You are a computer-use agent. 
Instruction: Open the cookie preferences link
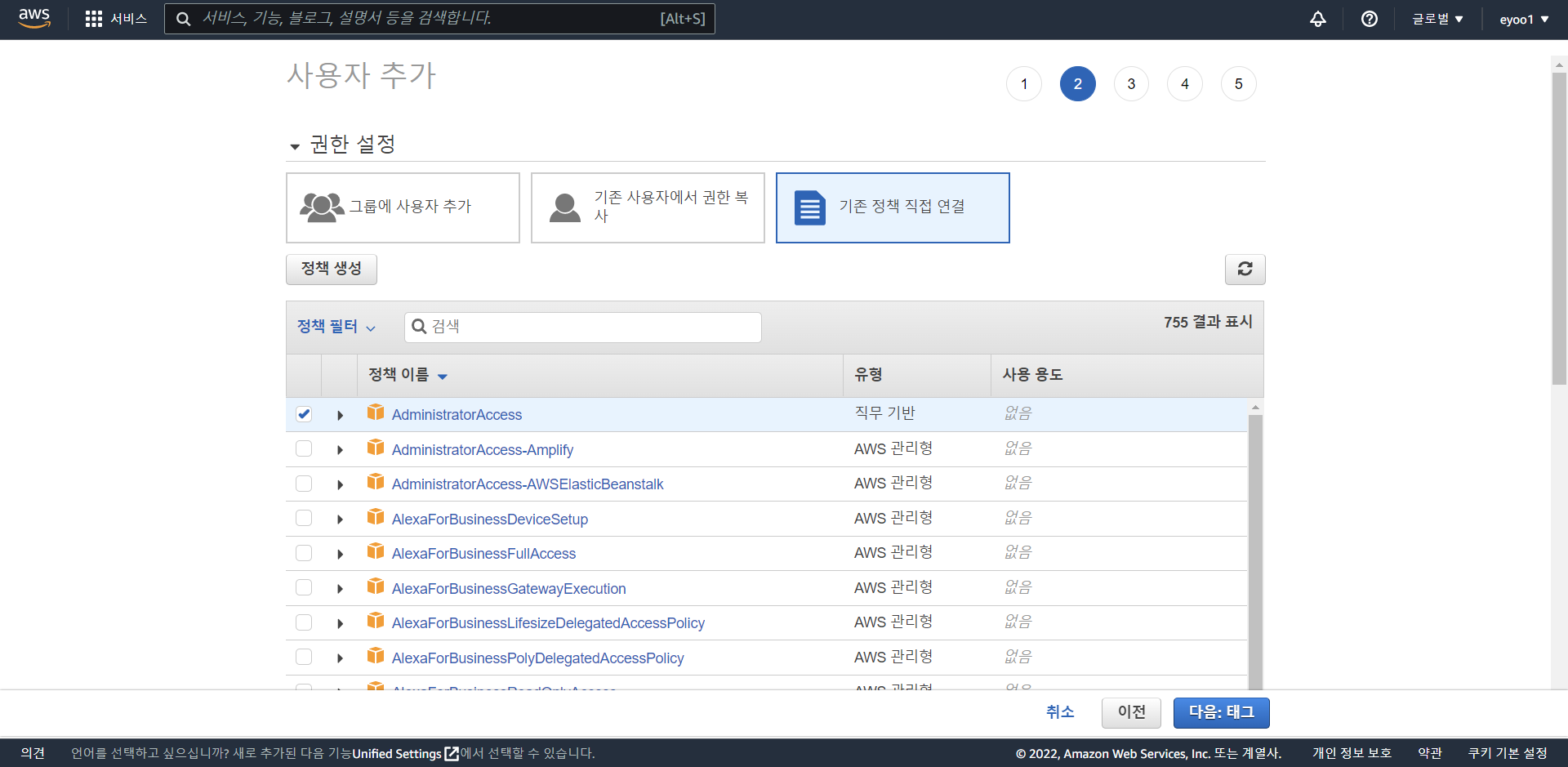tap(1508, 753)
